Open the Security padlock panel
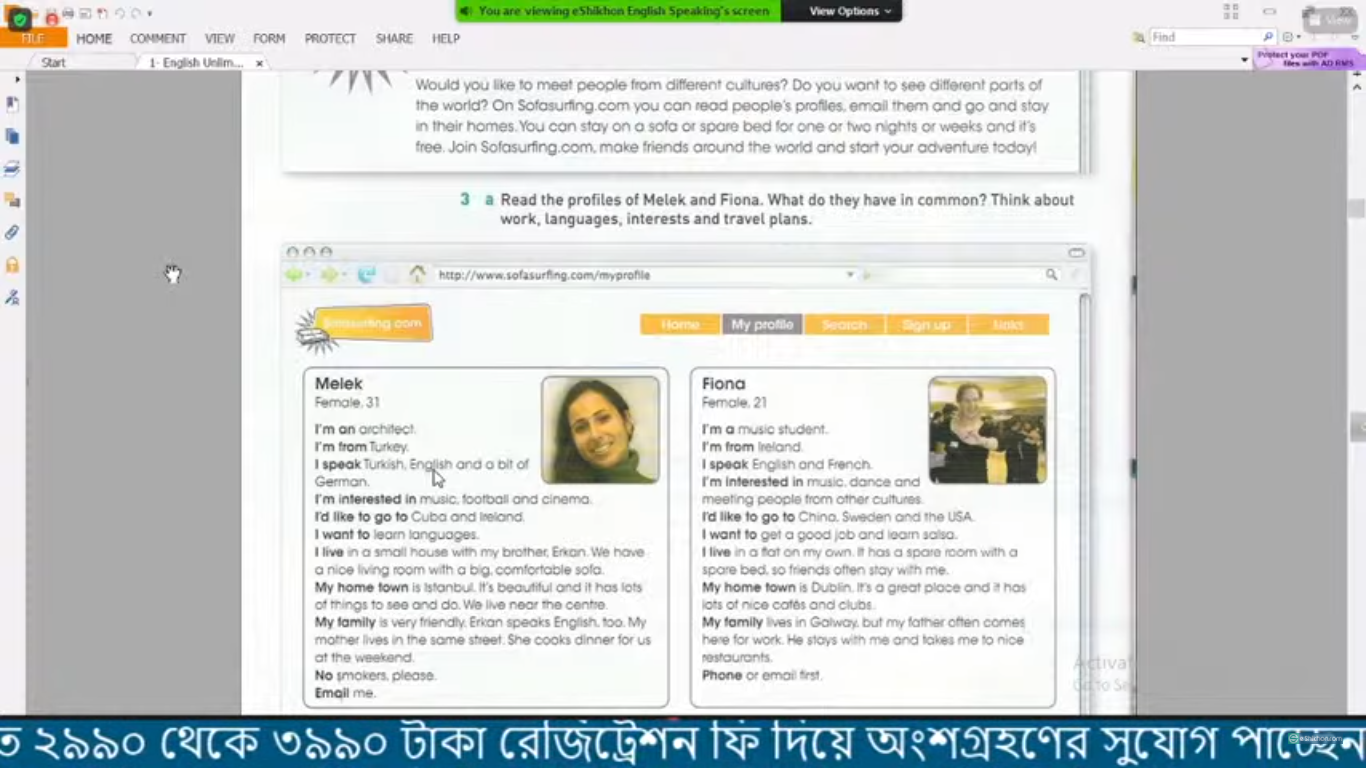 [12, 265]
